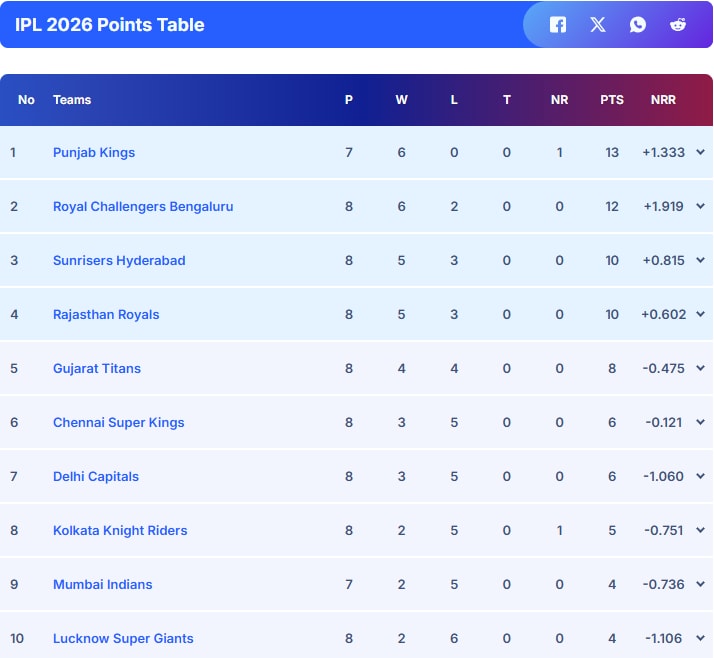Image resolution: width=714 pixels, height=658 pixels.
Task: Click the Teams column header
Action: click(72, 100)
